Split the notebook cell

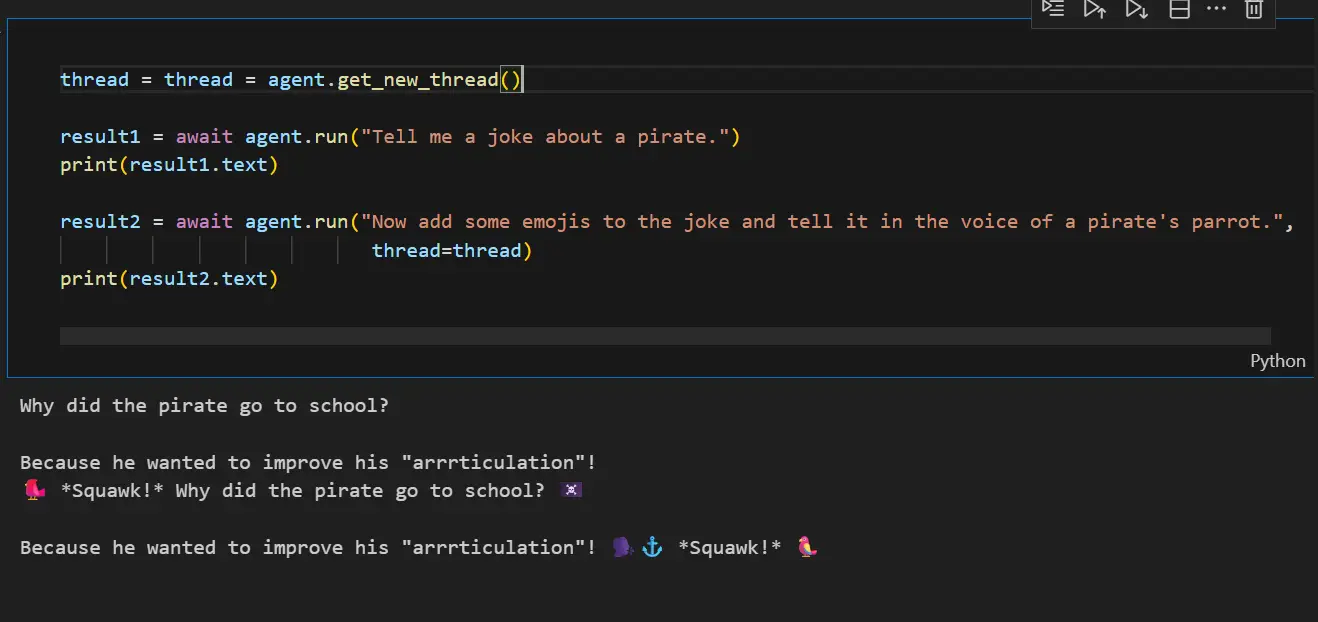click(x=1178, y=9)
